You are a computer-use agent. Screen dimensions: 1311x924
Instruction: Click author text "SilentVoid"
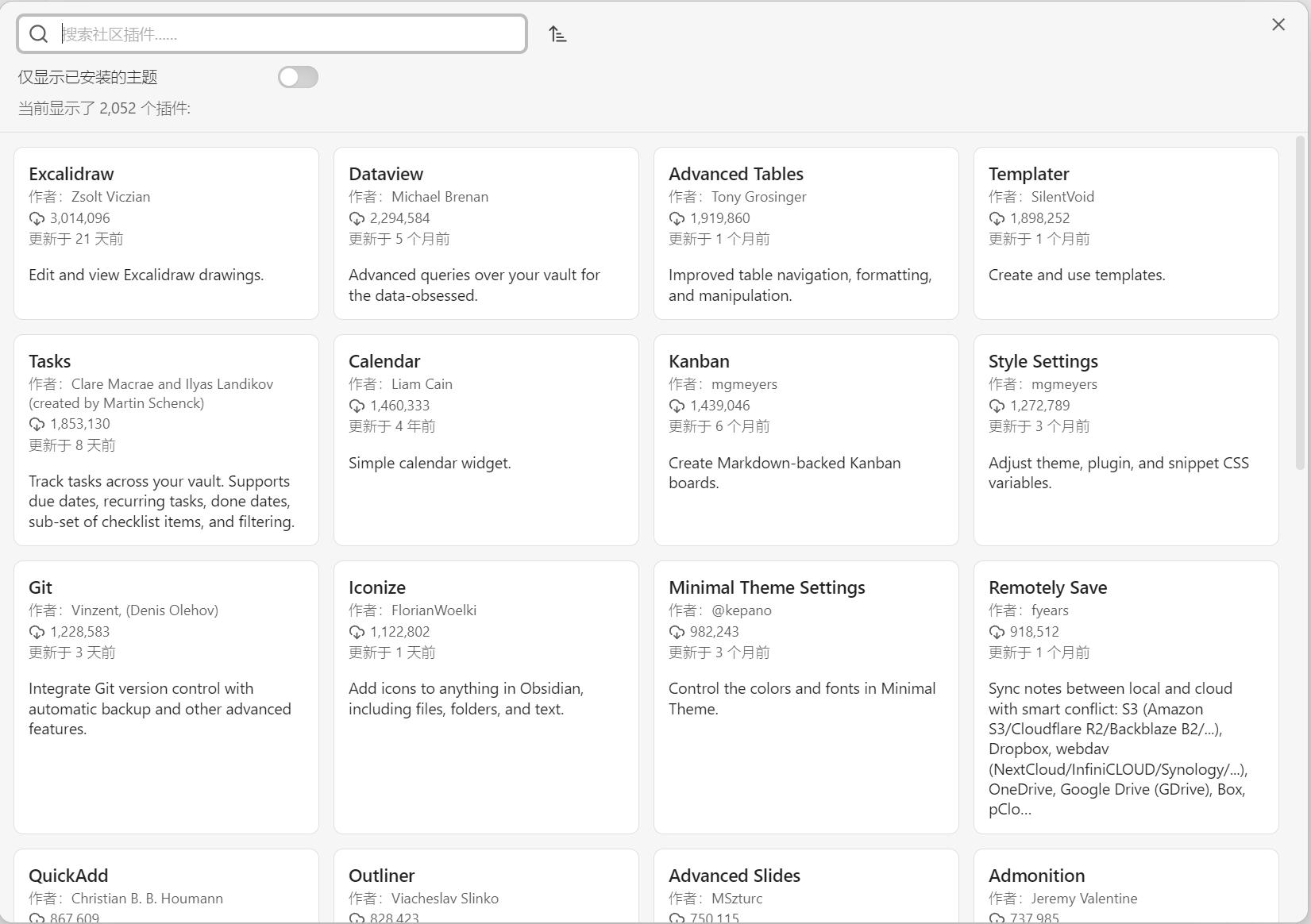1062,197
